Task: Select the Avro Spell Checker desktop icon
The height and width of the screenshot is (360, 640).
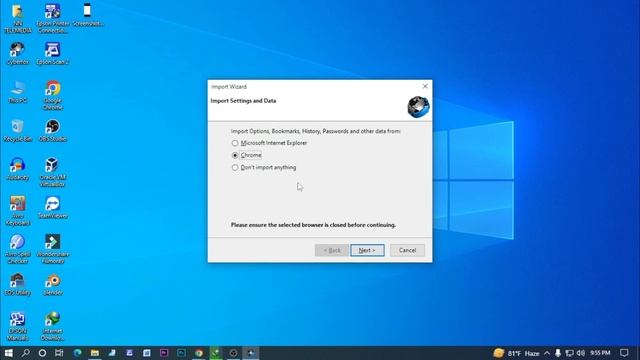Action: coord(18,249)
